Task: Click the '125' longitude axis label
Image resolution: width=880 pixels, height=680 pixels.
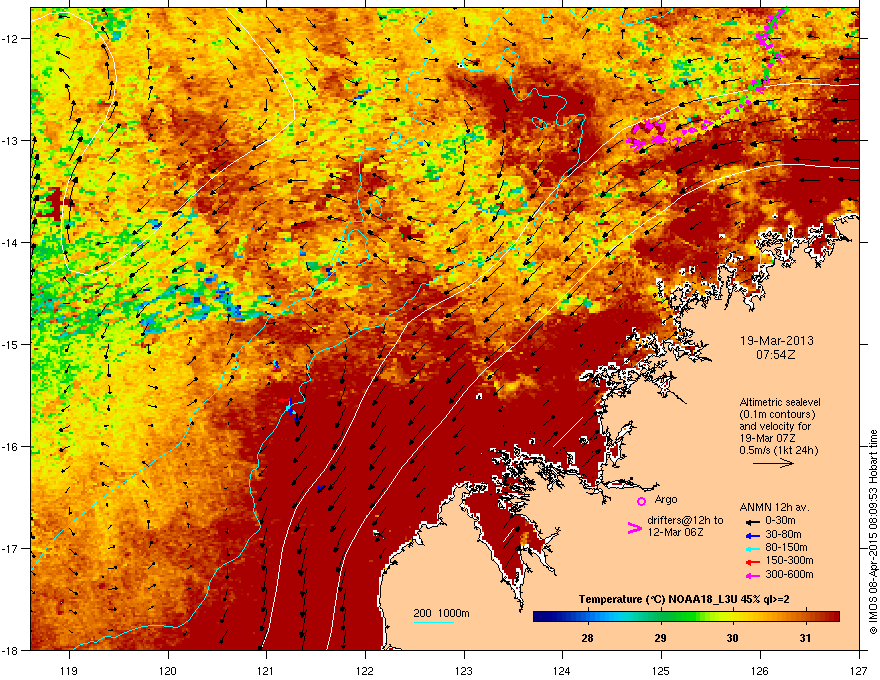Action: tap(661, 671)
